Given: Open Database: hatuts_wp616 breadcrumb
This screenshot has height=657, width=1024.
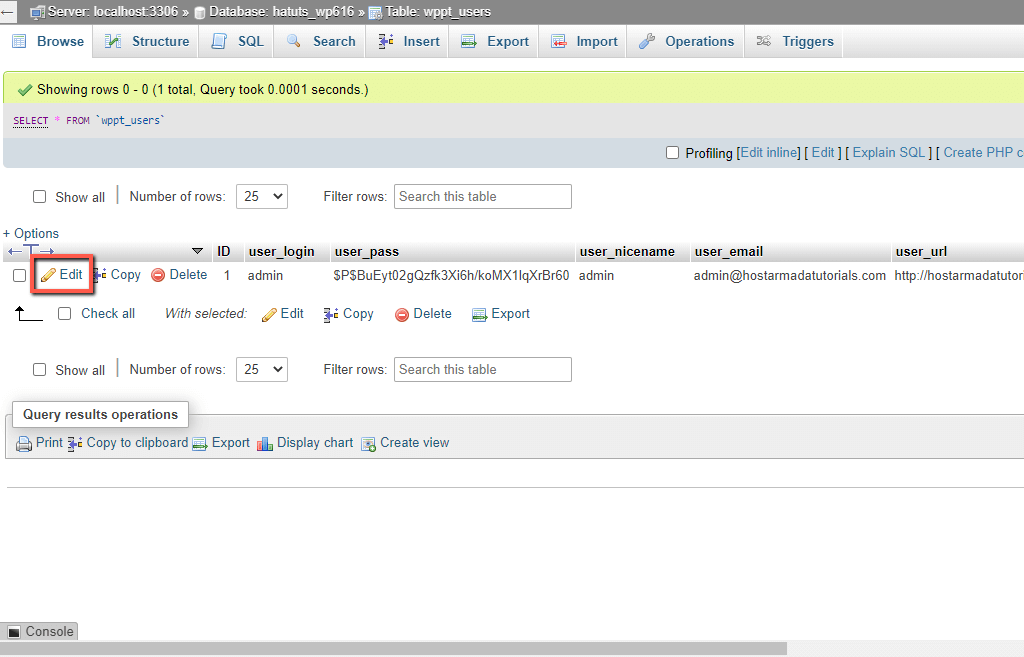Looking at the screenshot, I should pos(281,12).
